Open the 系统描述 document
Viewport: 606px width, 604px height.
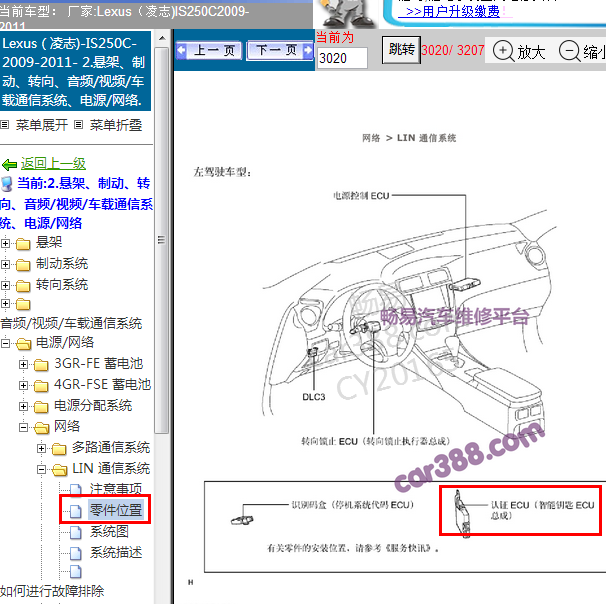click(116, 553)
